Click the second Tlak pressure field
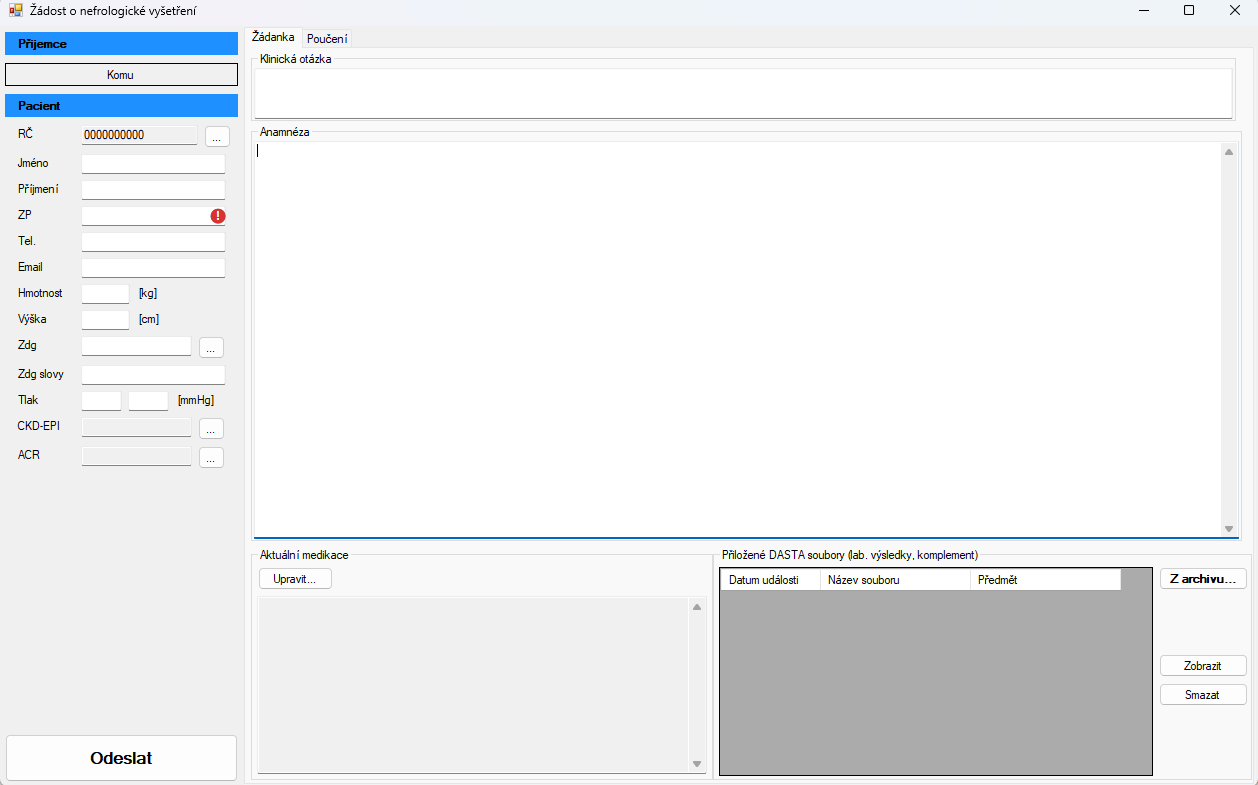1258x785 pixels. coord(148,401)
